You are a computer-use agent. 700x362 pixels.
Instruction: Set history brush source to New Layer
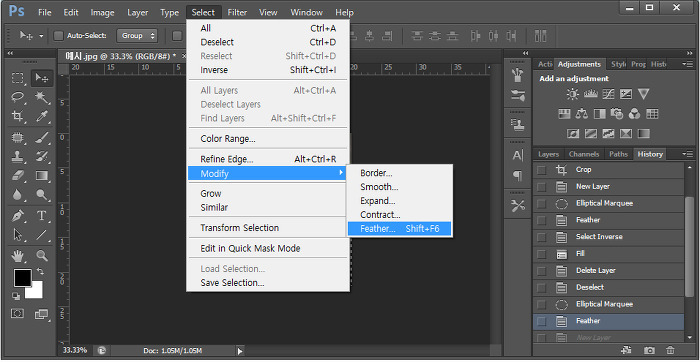[x=541, y=187]
